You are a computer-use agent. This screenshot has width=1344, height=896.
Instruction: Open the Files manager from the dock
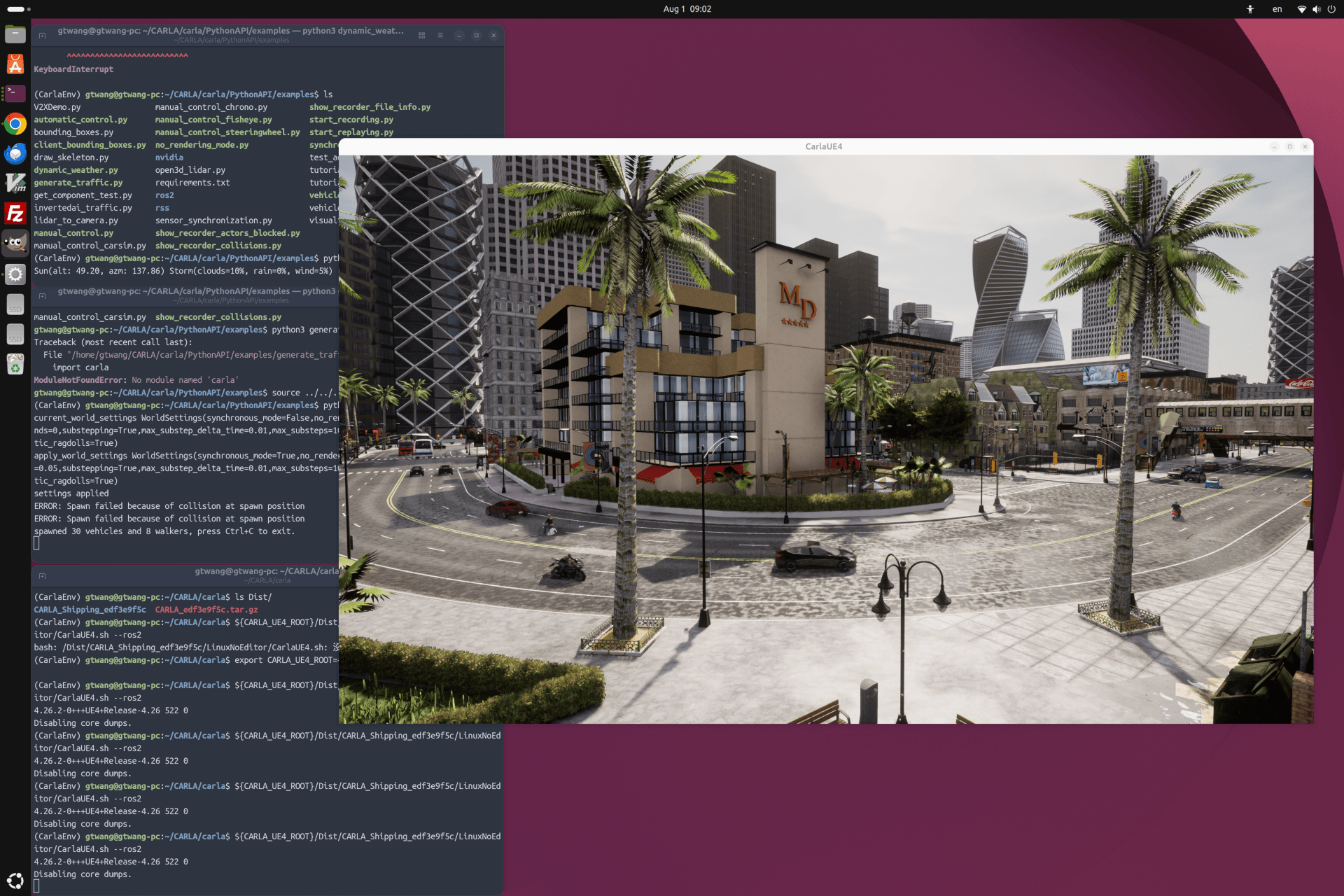(15, 34)
